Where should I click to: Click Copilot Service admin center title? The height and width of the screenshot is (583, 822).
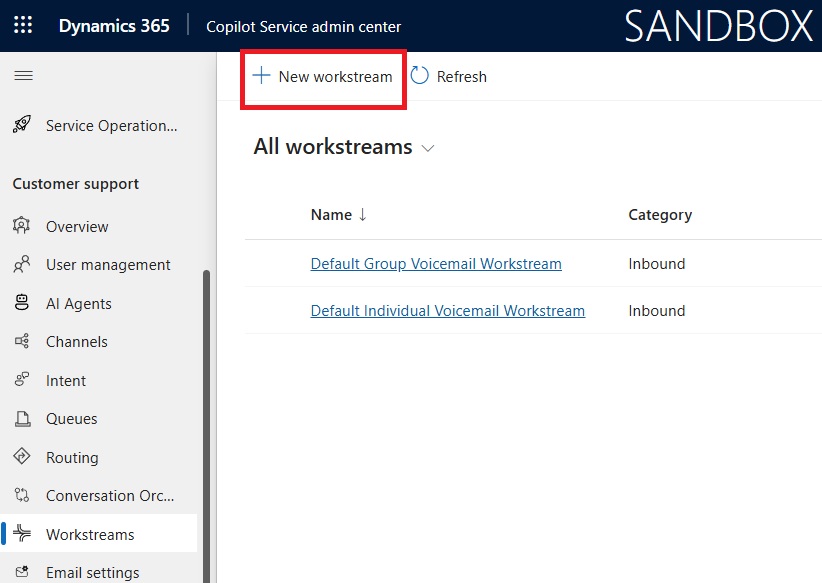303,27
